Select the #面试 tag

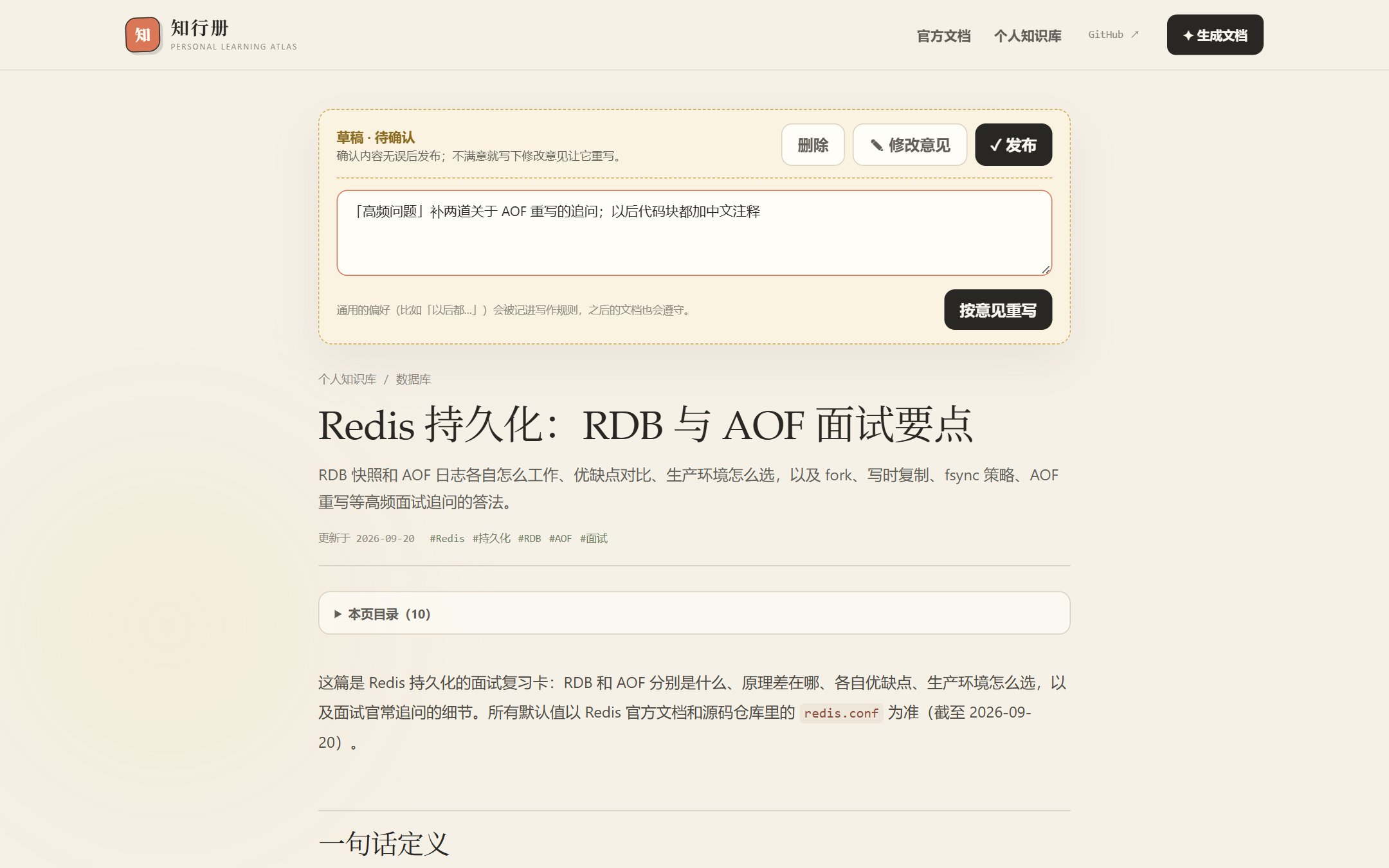(x=594, y=538)
